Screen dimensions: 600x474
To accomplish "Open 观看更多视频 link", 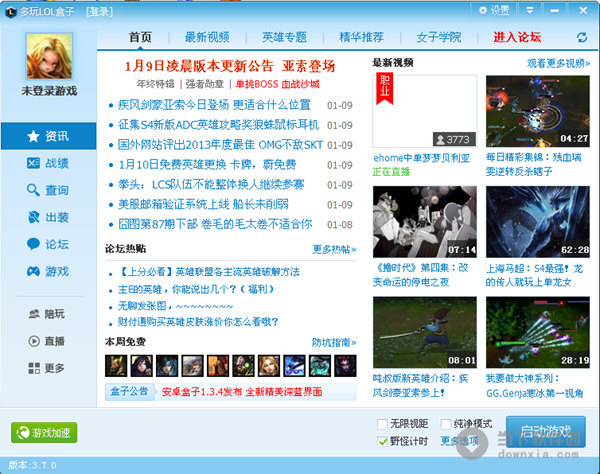I will [558, 63].
